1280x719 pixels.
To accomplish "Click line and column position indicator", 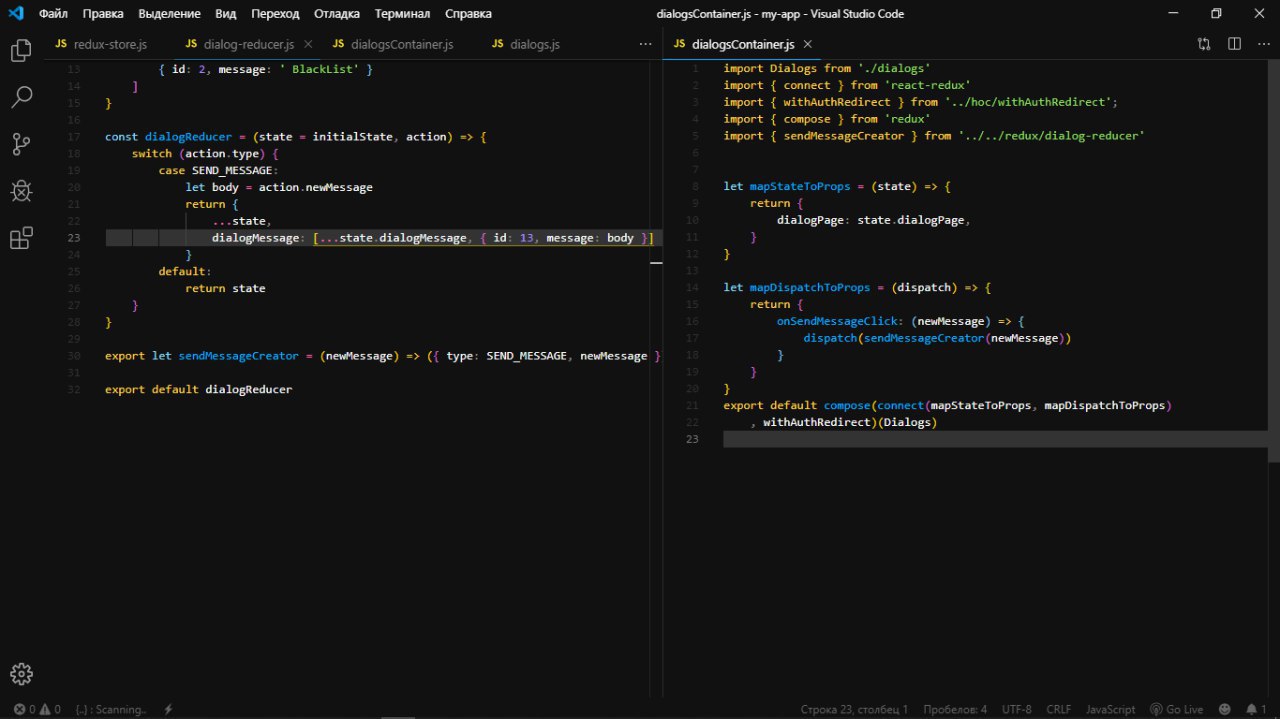I will 854,709.
